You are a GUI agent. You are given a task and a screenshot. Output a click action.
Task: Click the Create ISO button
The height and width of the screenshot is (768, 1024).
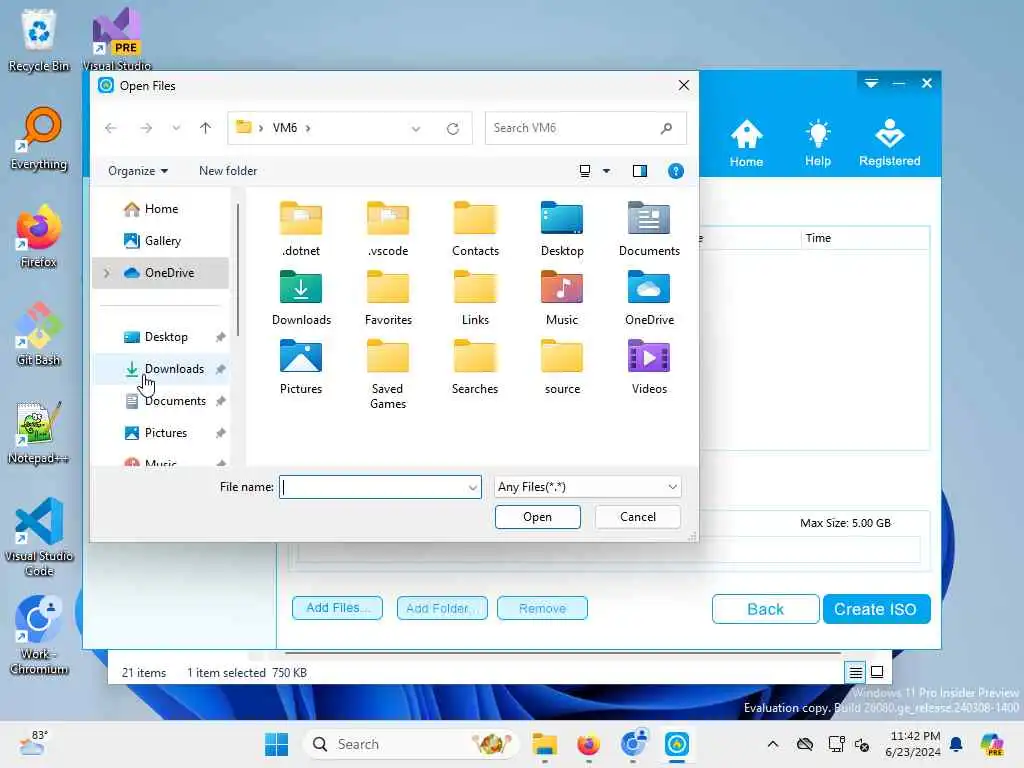[x=876, y=609]
